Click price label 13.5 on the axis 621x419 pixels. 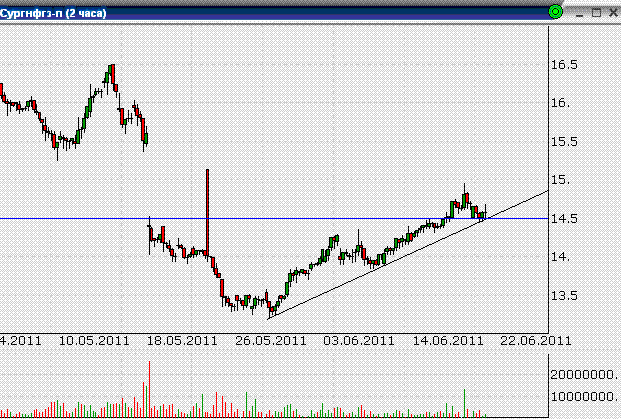[x=564, y=295]
